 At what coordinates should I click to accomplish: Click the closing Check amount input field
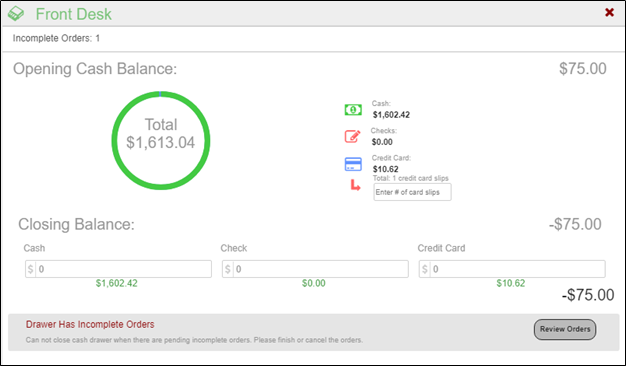pos(315,269)
